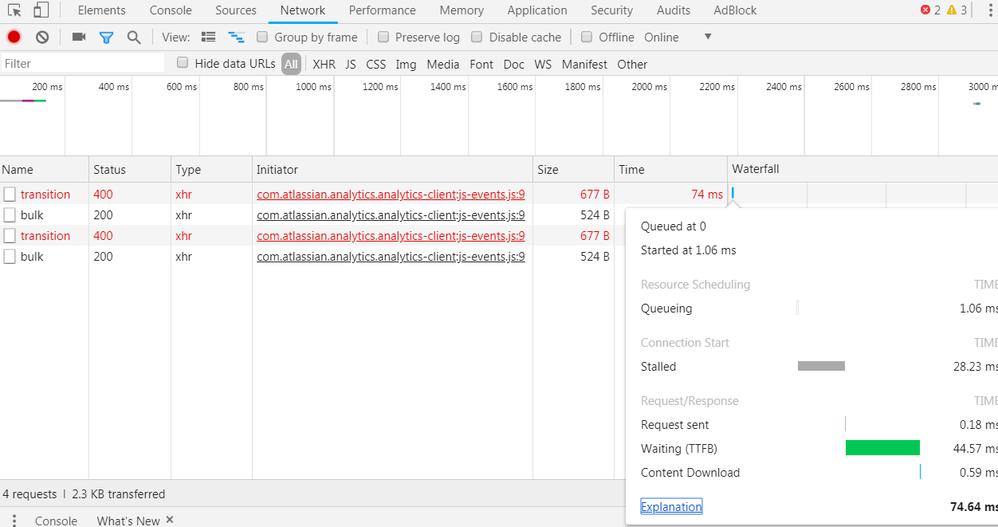Switch to the Elements tab
Viewport: 998px width, 527px height.
102,10
